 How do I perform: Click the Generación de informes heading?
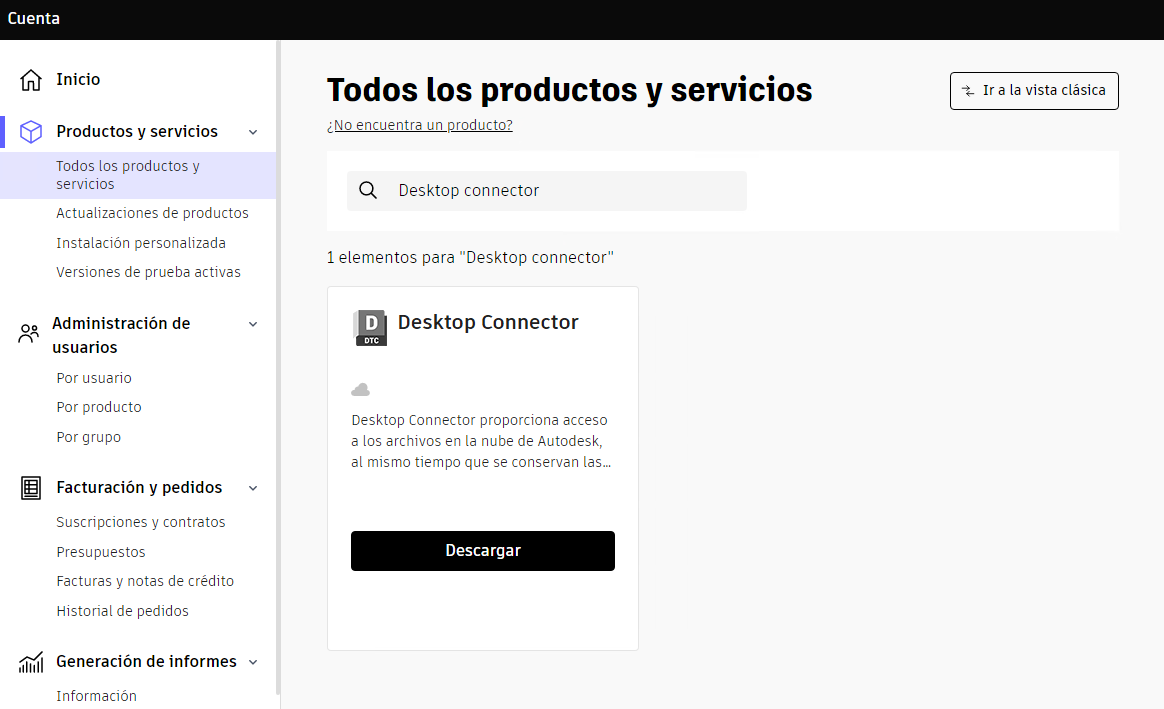[x=146, y=661]
